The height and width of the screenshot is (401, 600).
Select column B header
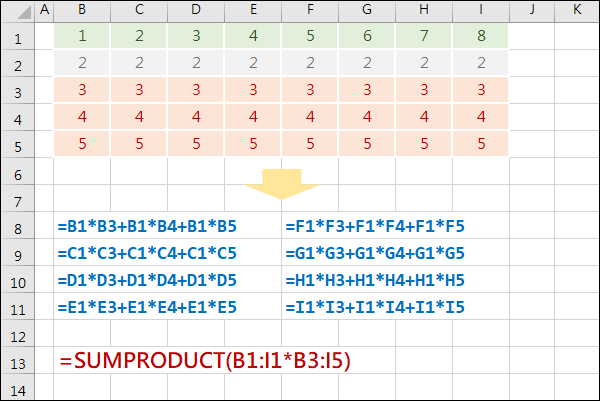pos(82,10)
